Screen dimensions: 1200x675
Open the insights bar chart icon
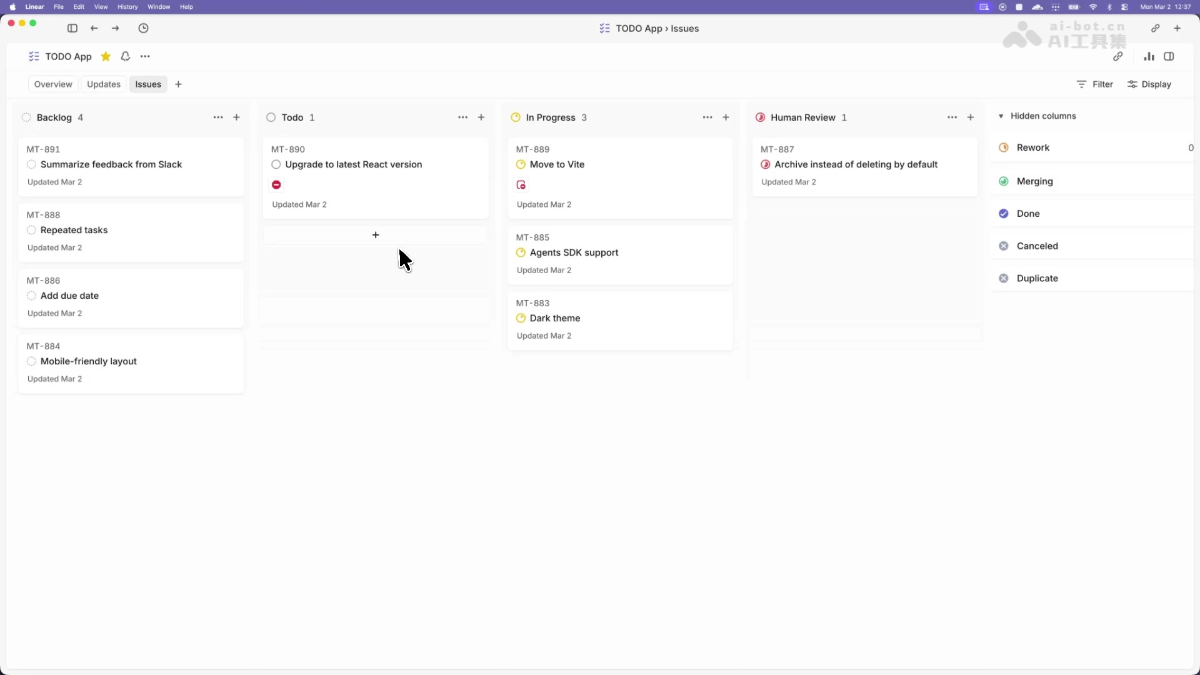coord(1149,57)
